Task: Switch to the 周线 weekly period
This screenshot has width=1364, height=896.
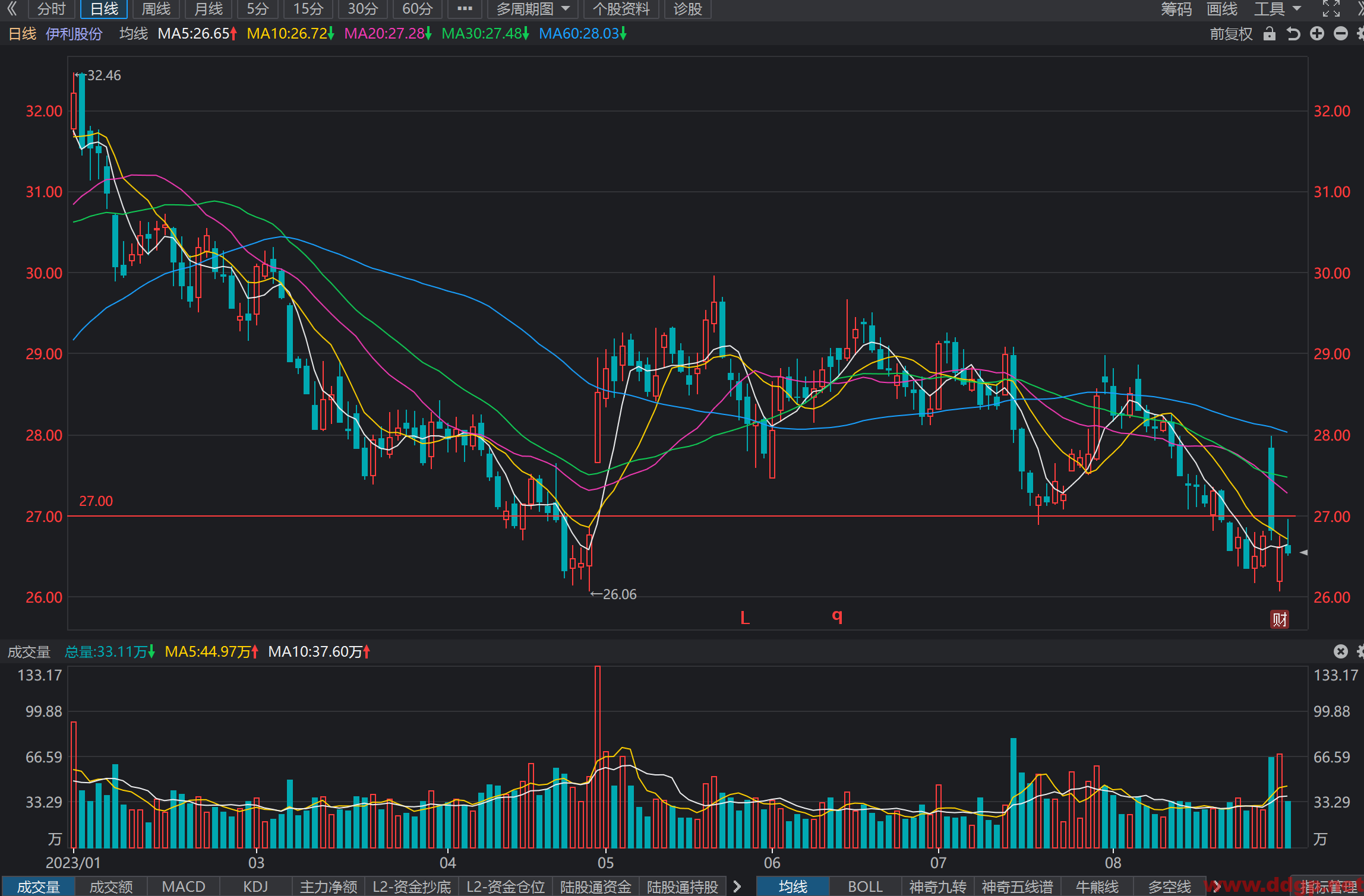Action: [156, 9]
